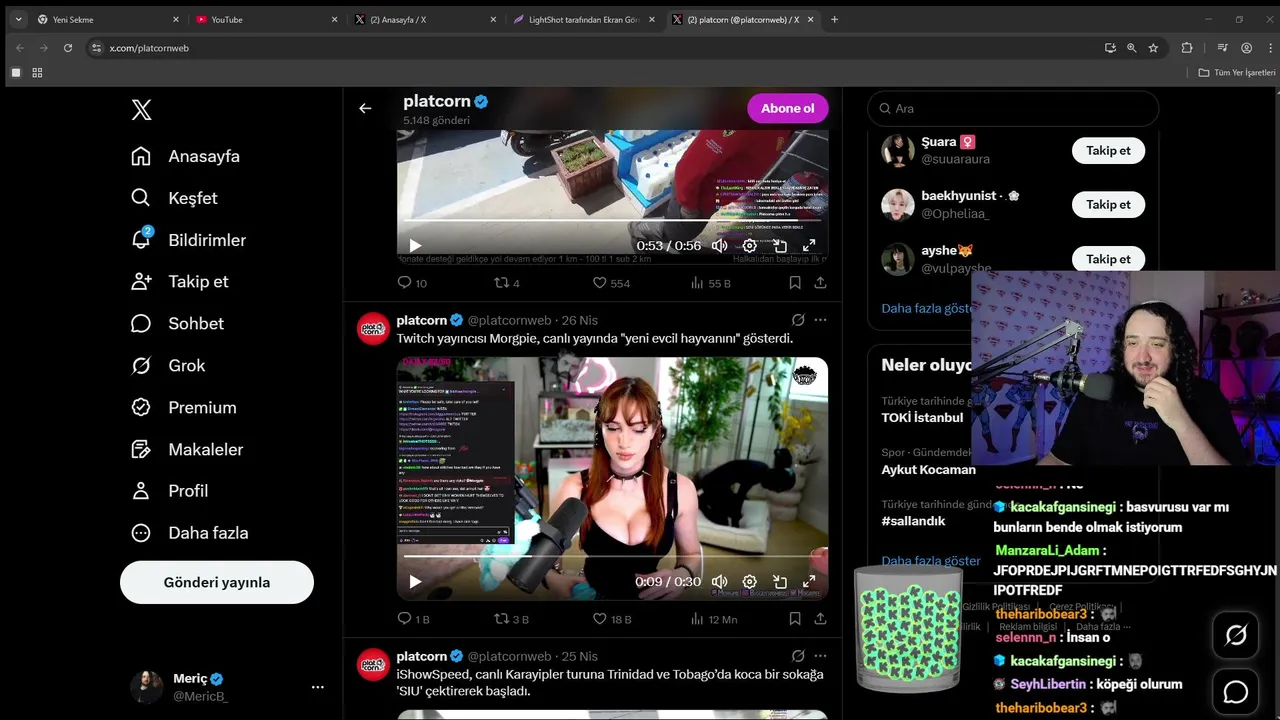Click the Ara search field
The height and width of the screenshot is (720, 1280).
[x=1013, y=108]
